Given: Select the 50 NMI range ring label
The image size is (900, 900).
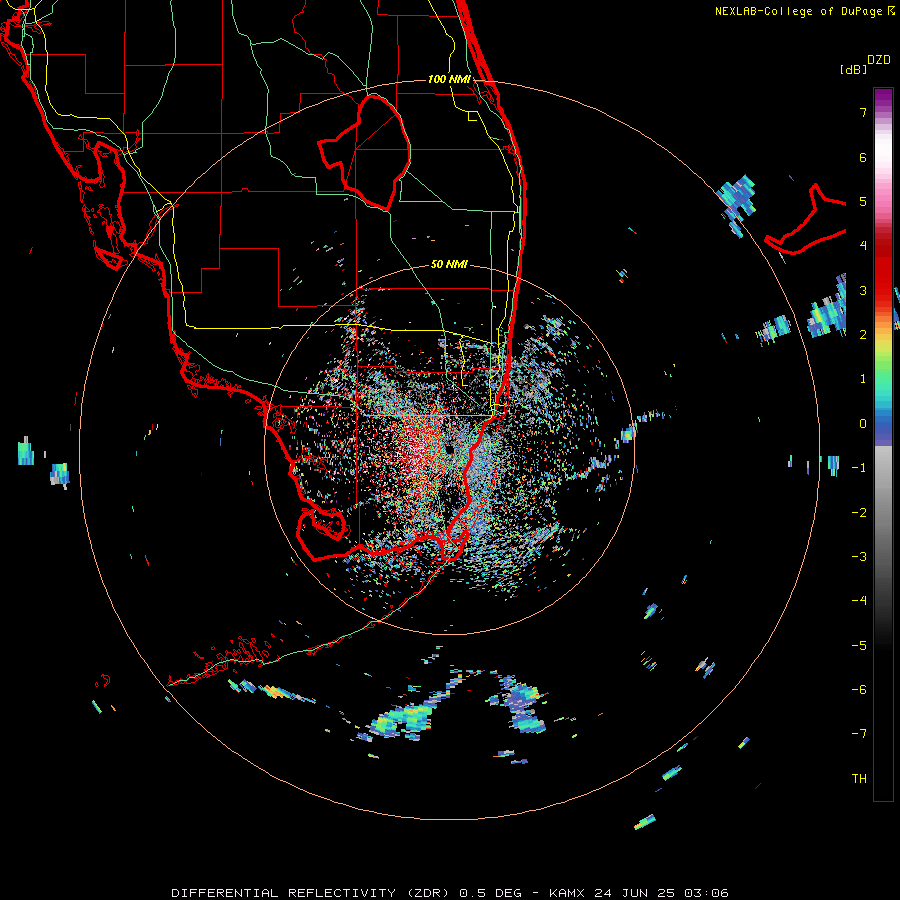Looking at the screenshot, I should click(x=449, y=264).
